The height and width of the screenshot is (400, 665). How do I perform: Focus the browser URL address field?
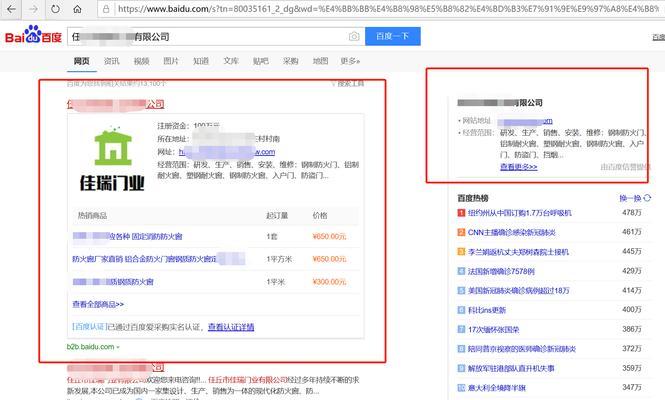coord(388,9)
